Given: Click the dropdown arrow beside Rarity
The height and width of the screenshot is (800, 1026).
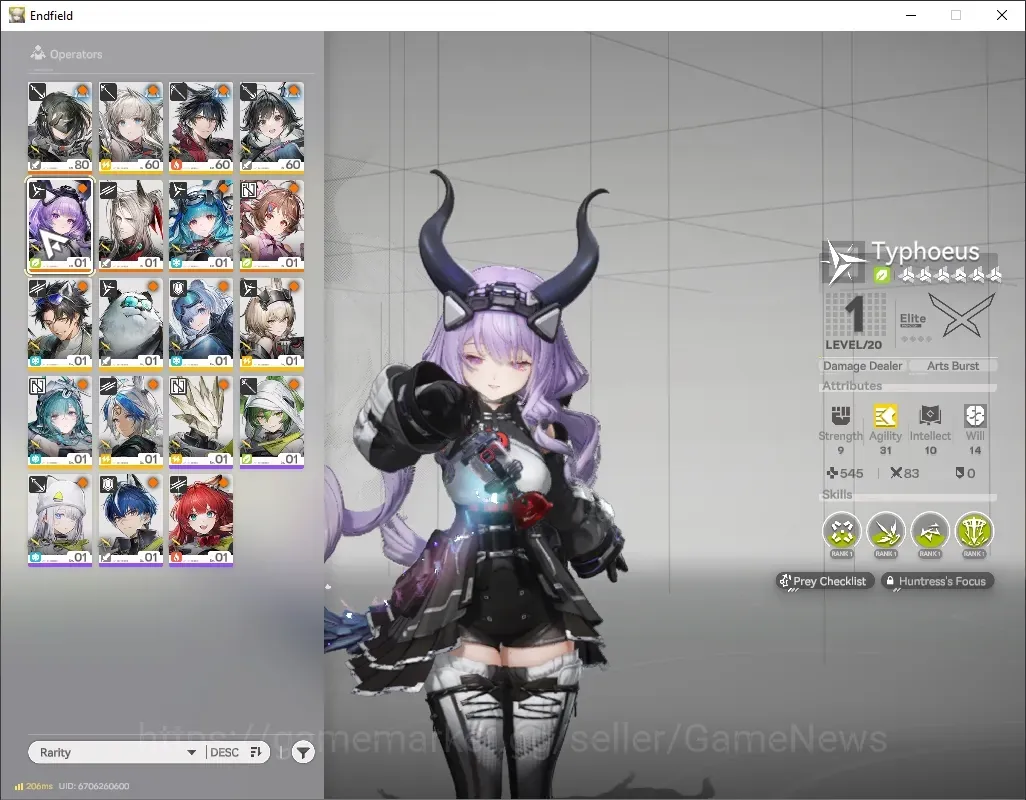Looking at the screenshot, I should tap(192, 752).
